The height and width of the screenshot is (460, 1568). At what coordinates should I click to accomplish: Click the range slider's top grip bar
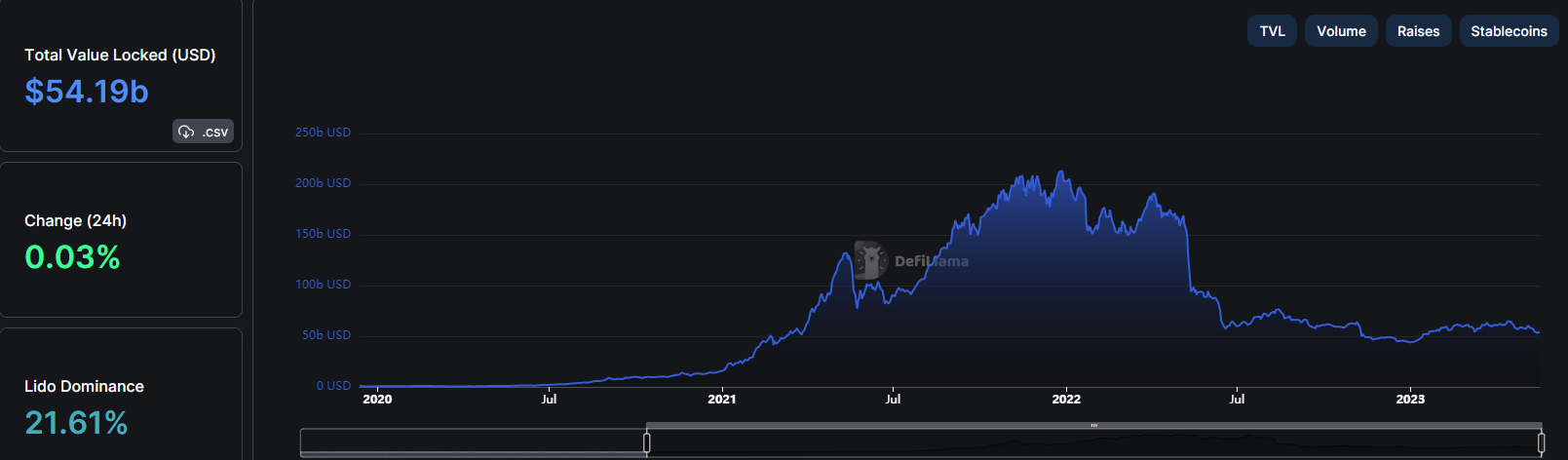pyautogui.click(x=1093, y=425)
